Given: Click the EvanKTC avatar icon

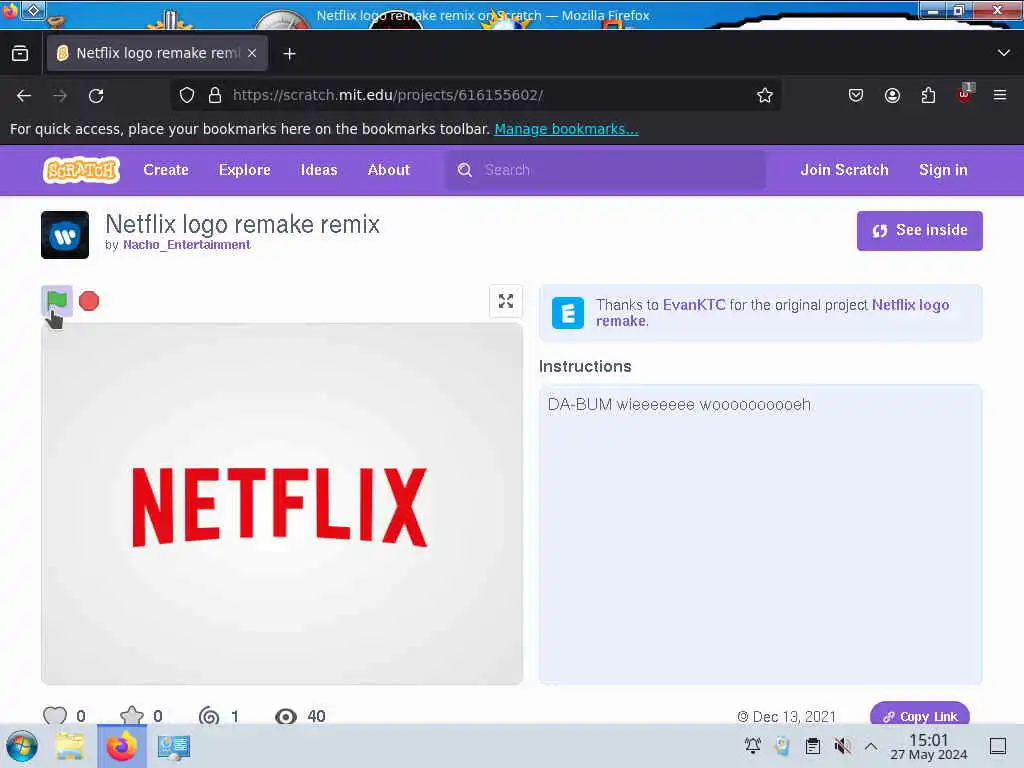Looking at the screenshot, I should pos(568,313).
